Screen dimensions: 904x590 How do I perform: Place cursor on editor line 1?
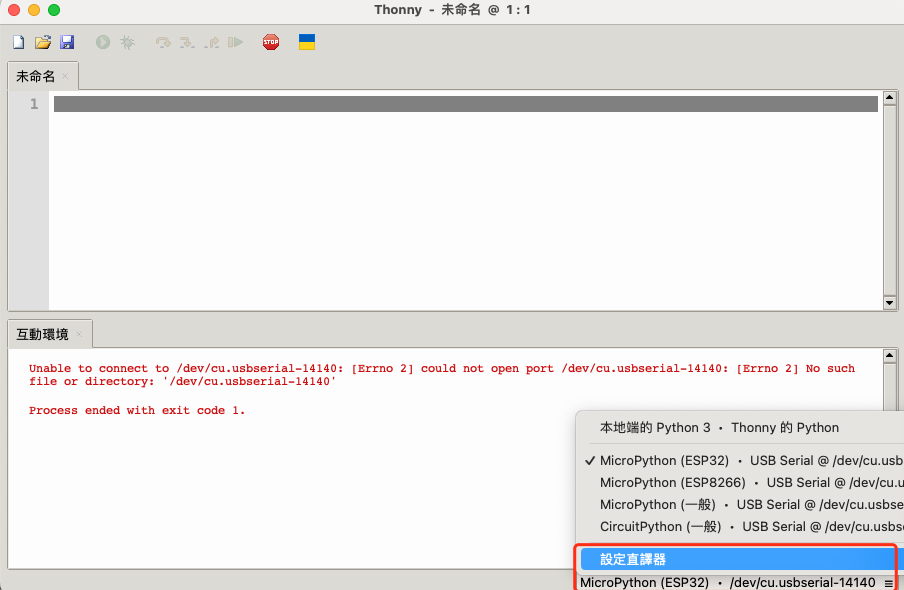click(x=466, y=104)
